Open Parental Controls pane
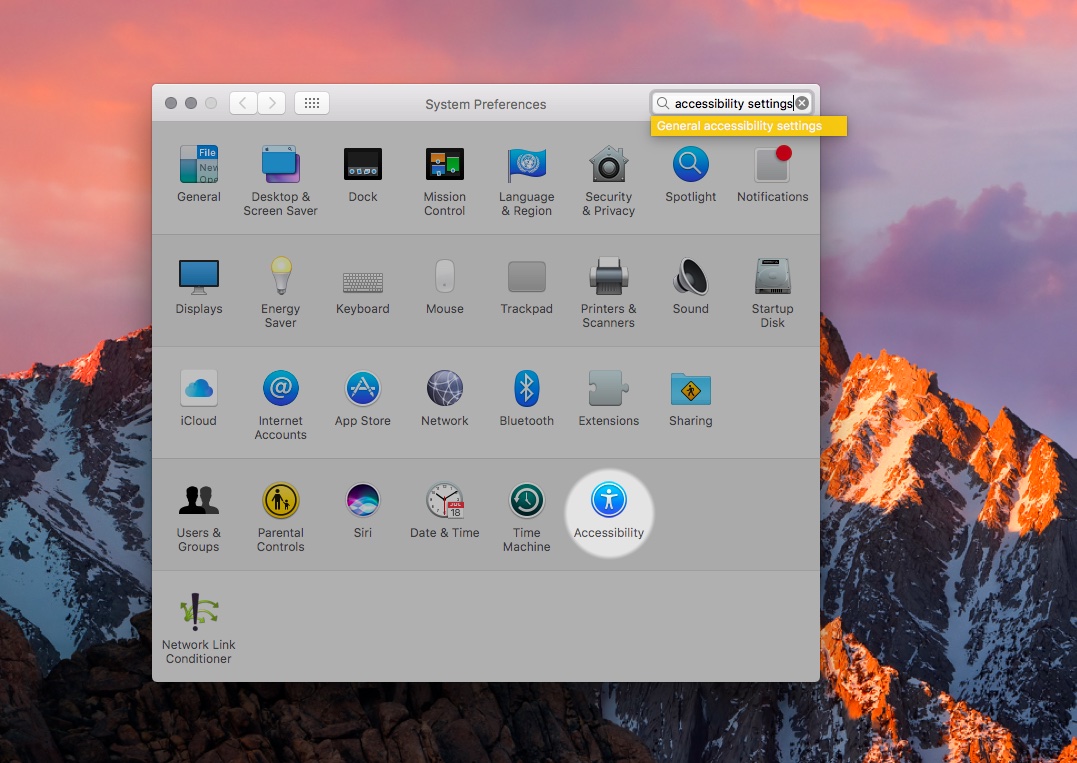Image resolution: width=1077 pixels, height=763 pixels. (280, 501)
